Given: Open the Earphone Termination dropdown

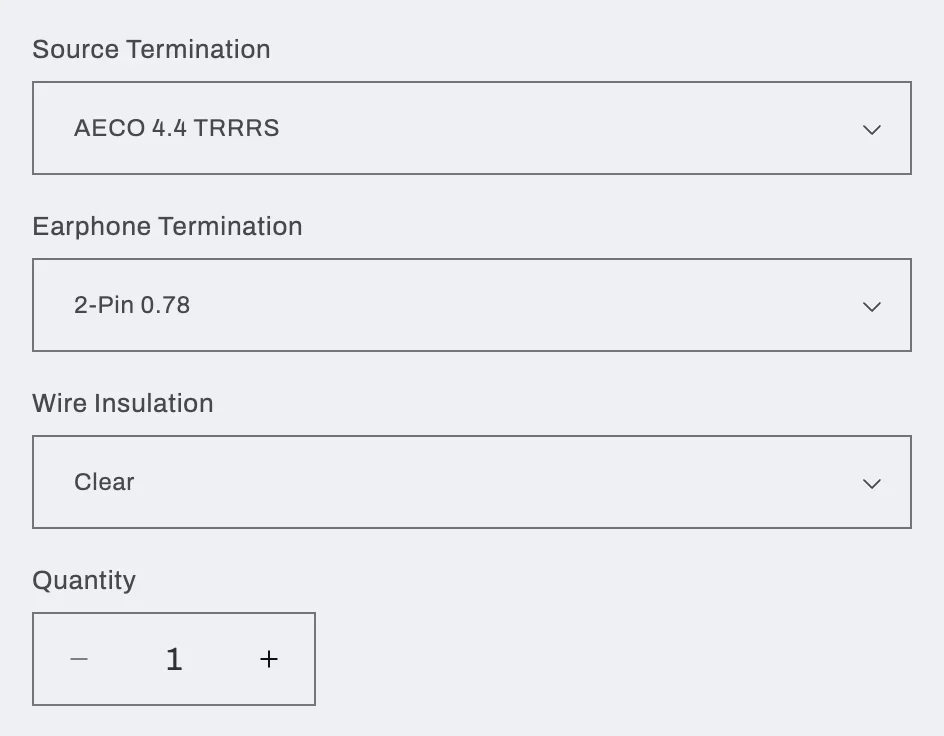Looking at the screenshot, I should point(471,305).
